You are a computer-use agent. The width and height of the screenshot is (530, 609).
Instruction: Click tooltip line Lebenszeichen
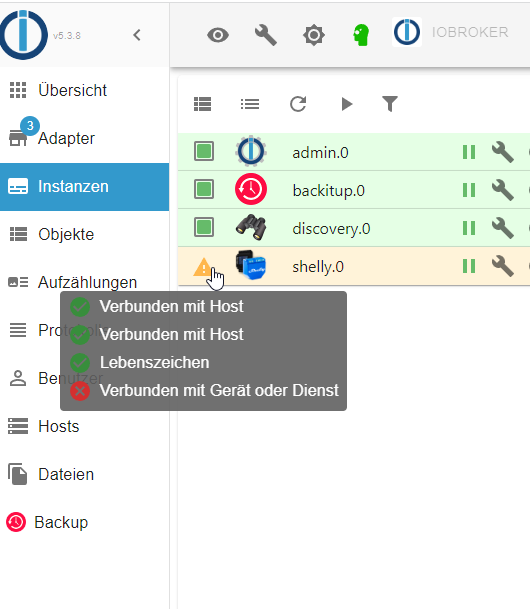point(155,362)
